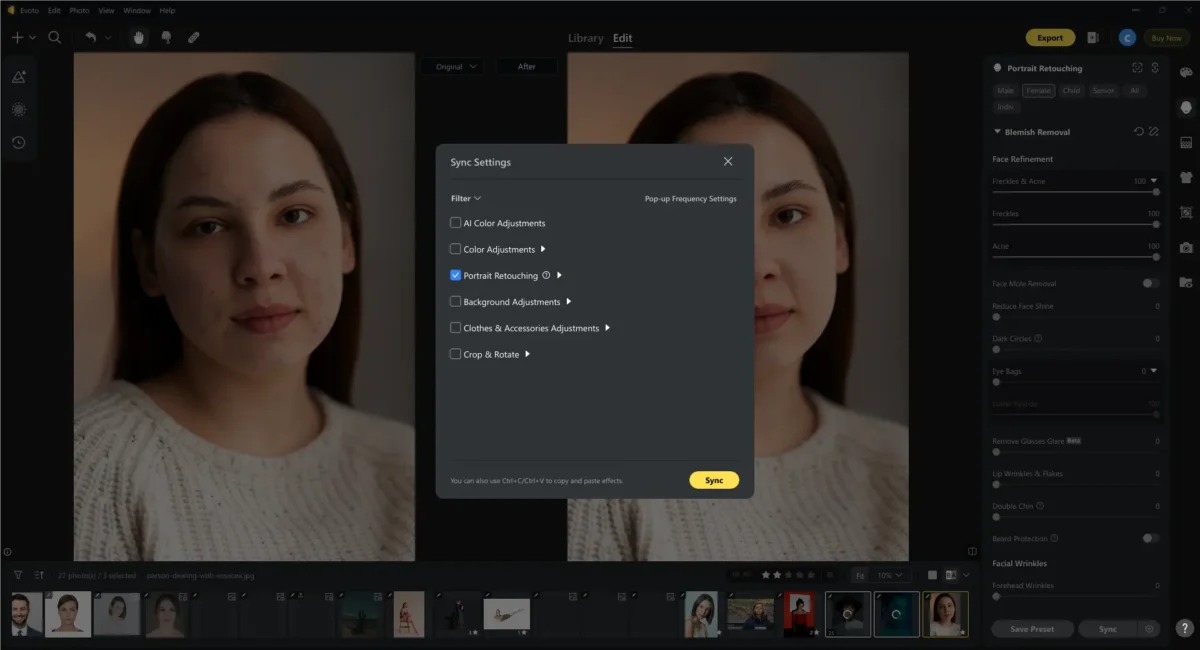
Task: Open Pop-up Frequency Settings link
Action: click(691, 199)
